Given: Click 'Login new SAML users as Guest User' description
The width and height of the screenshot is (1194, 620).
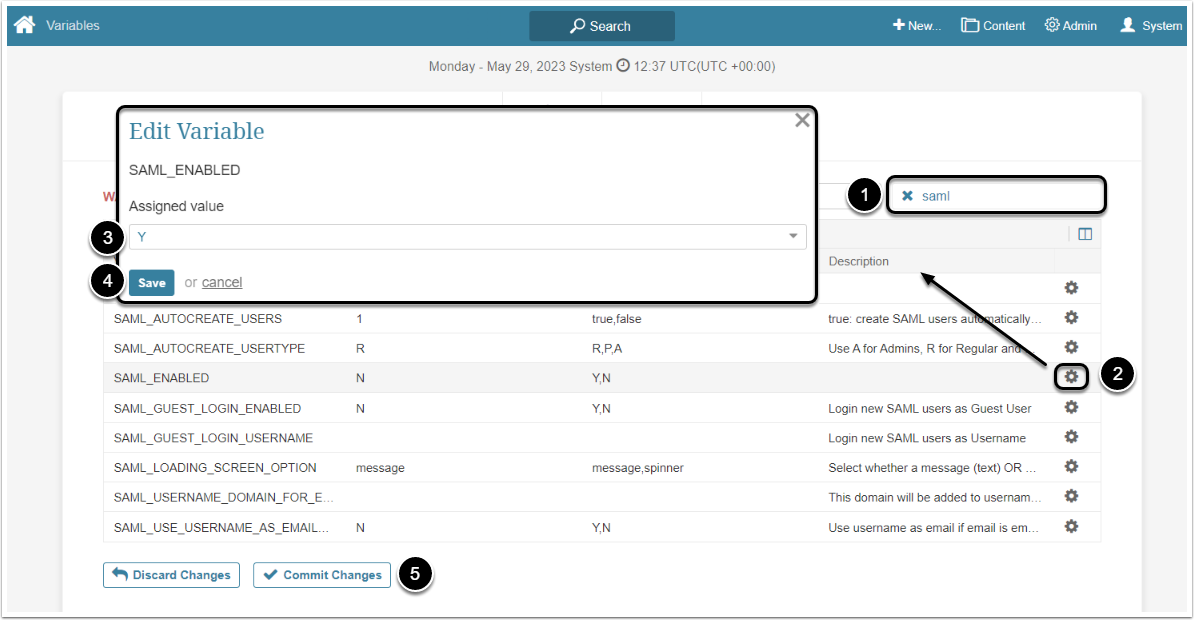Looking at the screenshot, I should (x=930, y=409).
